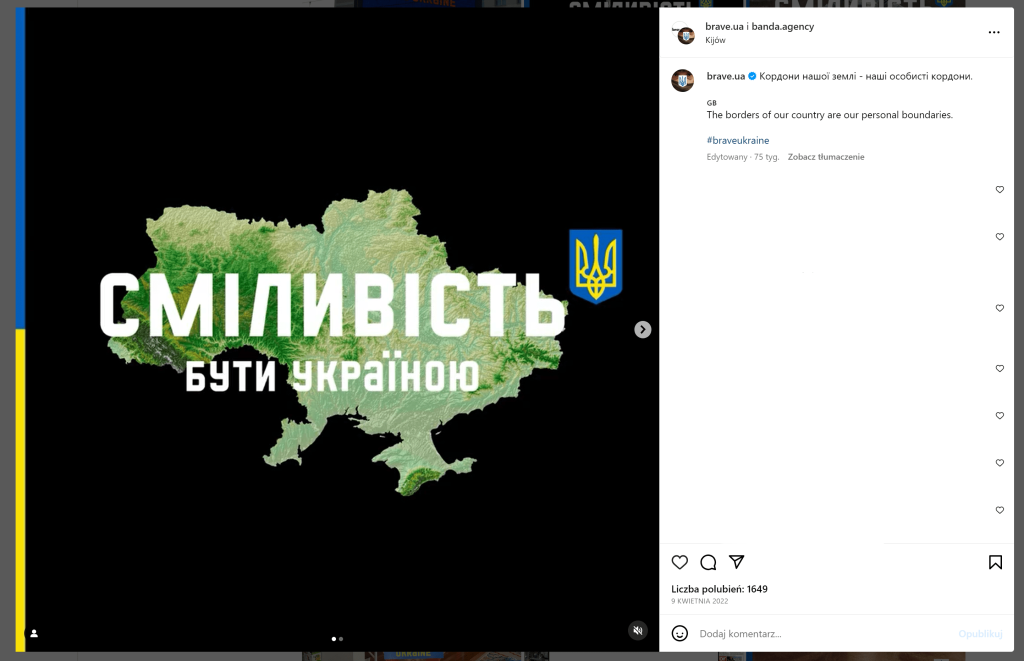Screen dimensions: 1024x661
Task: Show tagged people via person icon
Action: pyautogui.click(x=34, y=633)
